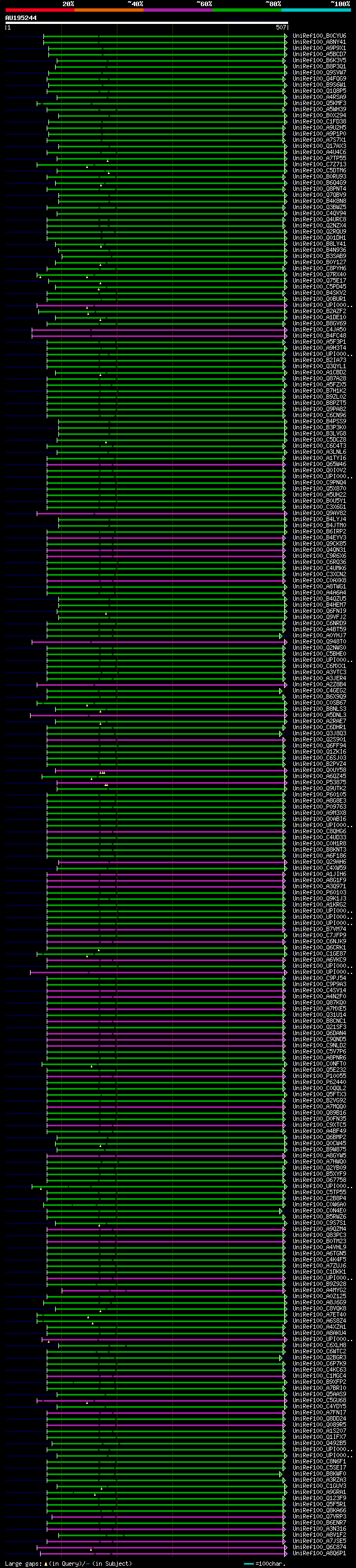Click UniRef100_A4U4C6 hit
356x1568 pixels.
[x=319, y=152]
